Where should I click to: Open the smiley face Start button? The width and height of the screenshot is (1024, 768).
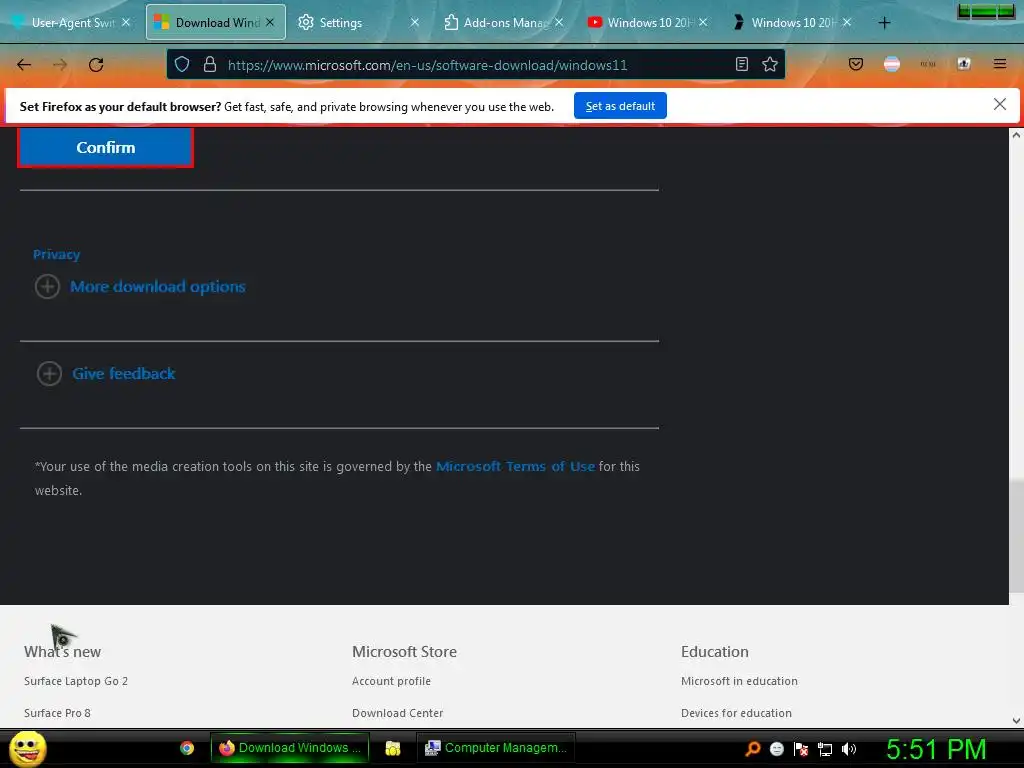coord(28,748)
